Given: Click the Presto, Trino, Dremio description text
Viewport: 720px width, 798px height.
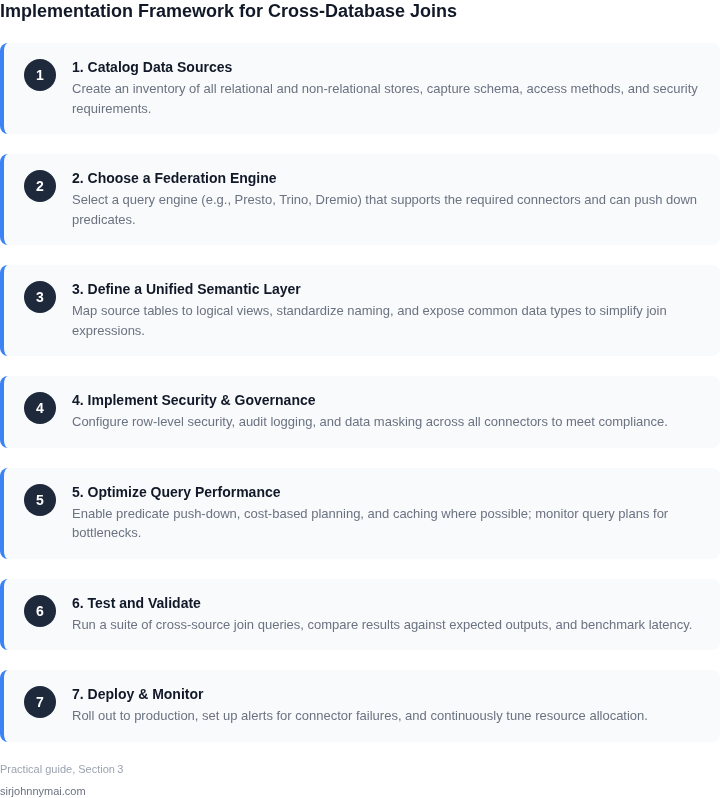Looking at the screenshot, I should 384,210.
